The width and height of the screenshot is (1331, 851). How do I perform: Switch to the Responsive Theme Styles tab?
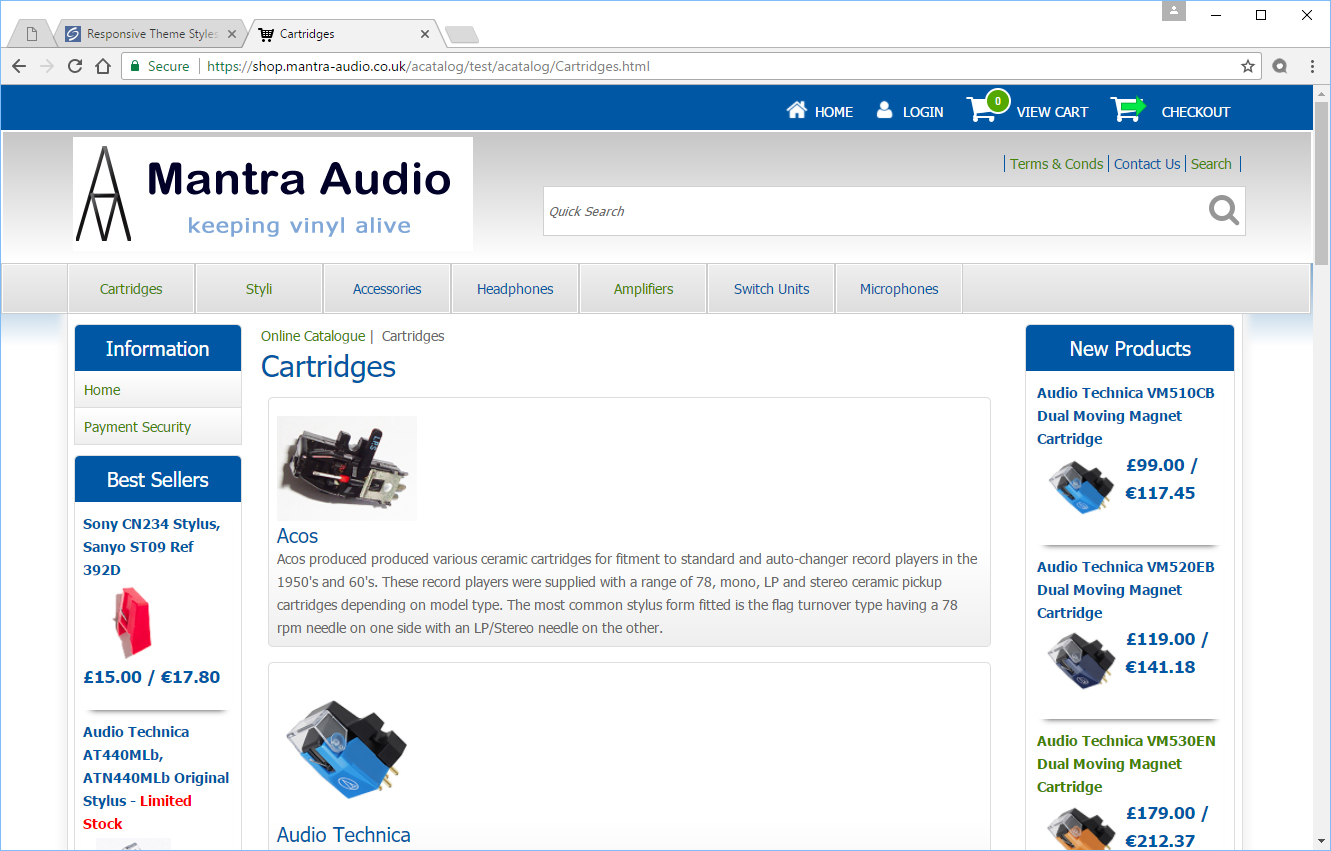150,34
